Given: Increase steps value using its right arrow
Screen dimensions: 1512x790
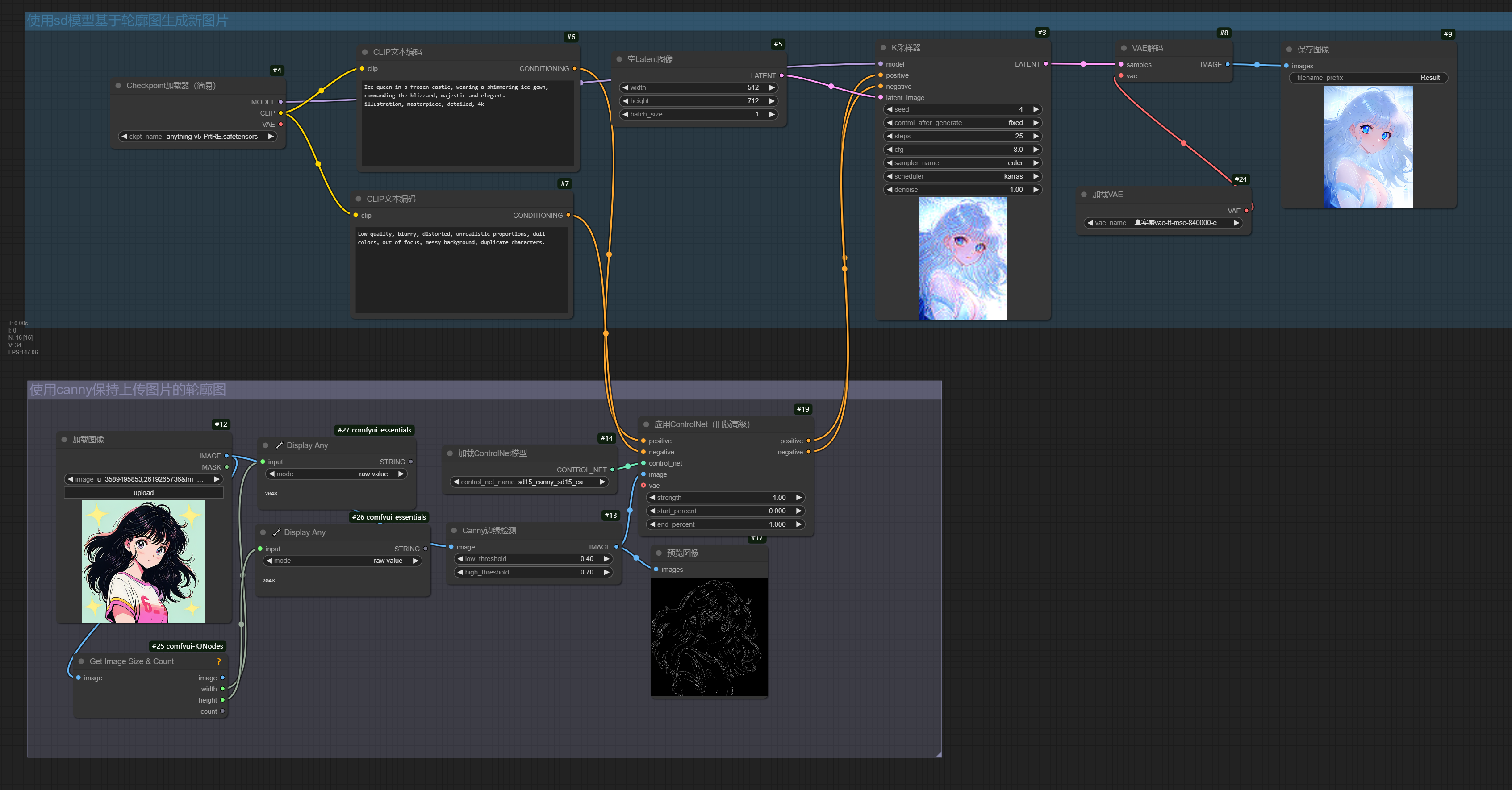Looking at the screenshot, I should click(1036, 136).
